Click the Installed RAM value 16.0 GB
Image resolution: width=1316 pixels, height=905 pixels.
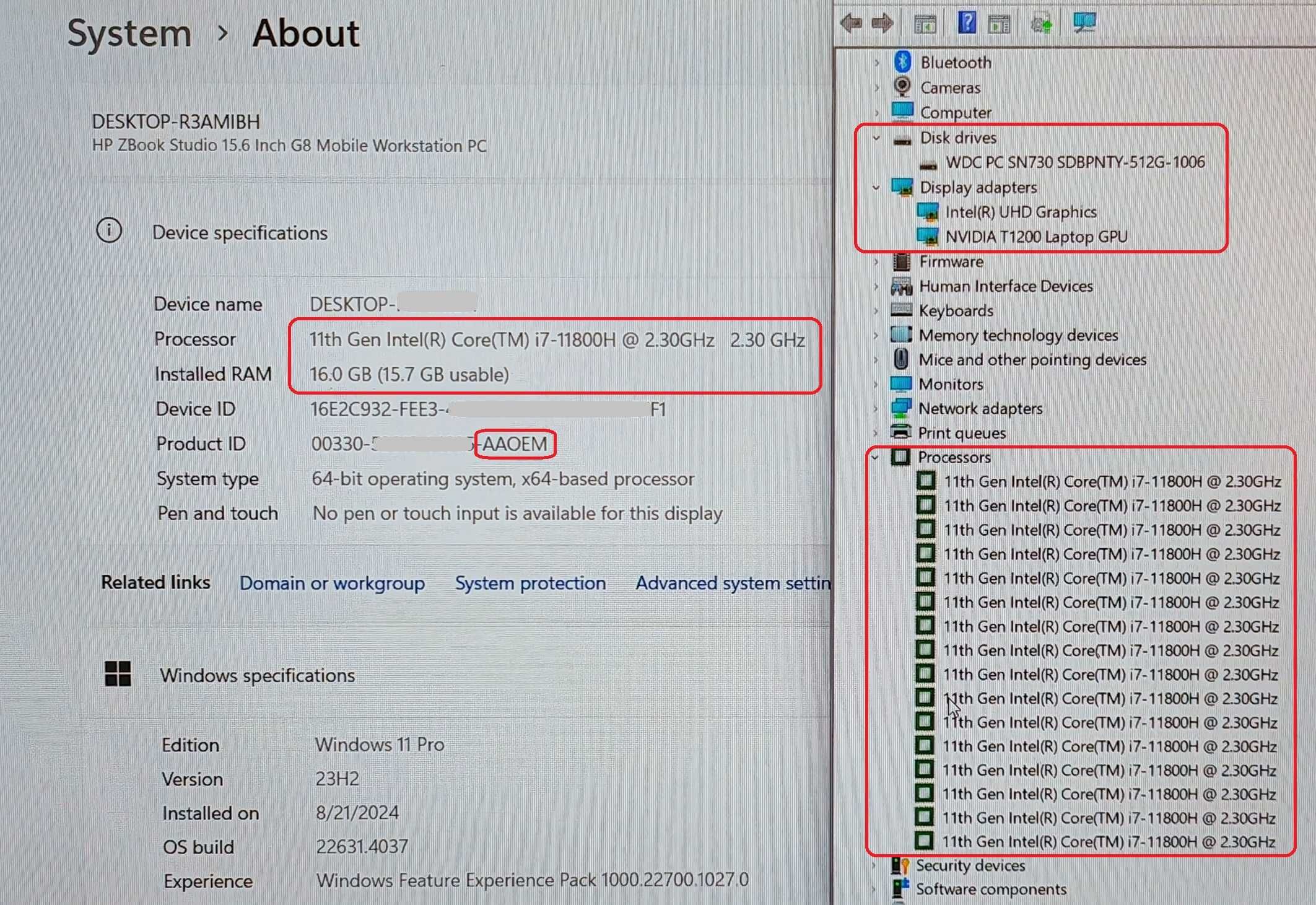click(x=409, y=374)
